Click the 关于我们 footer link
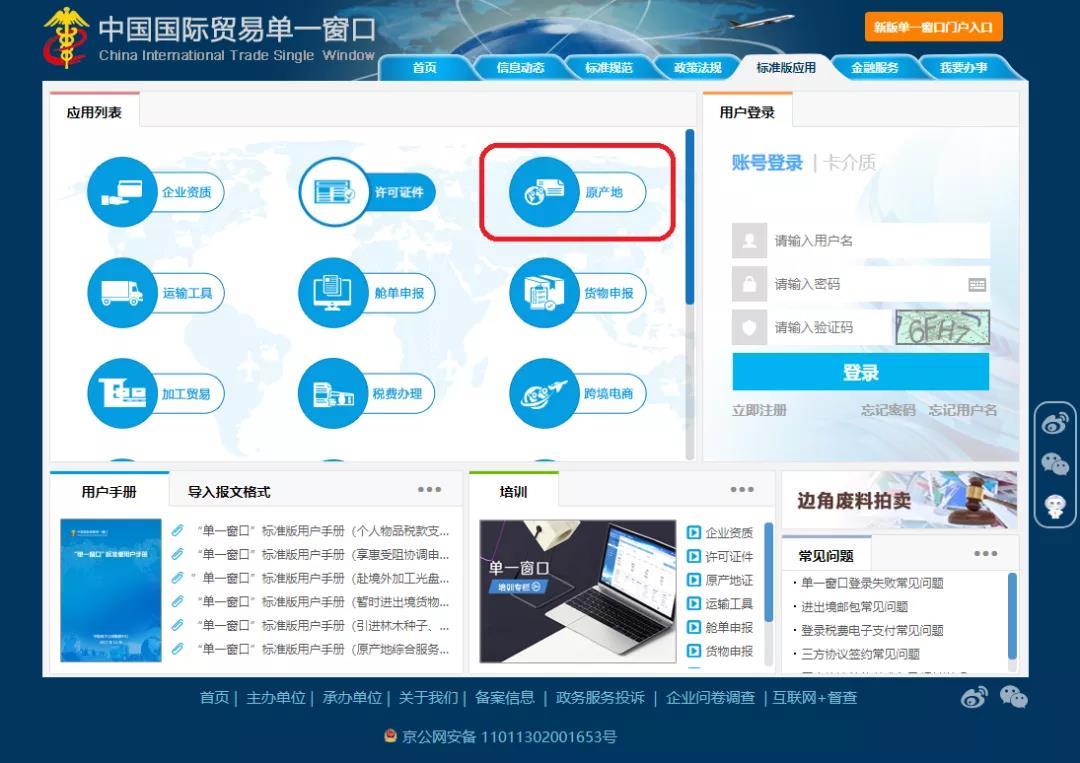 pos(428,698)
